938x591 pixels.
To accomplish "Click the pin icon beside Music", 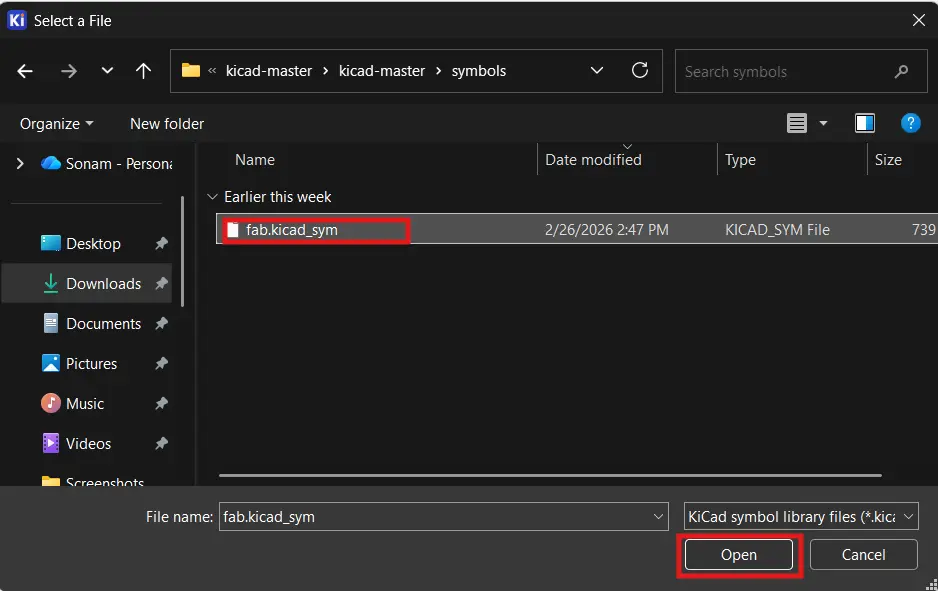I will (161, 404).
